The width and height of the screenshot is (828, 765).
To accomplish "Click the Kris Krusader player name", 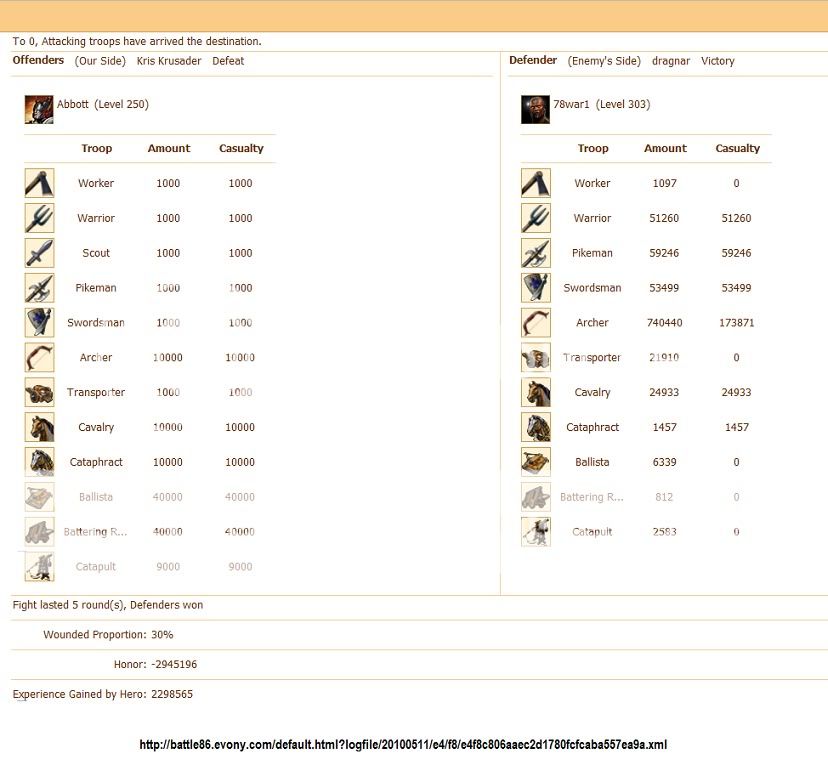I will pyautogui.click(x=169, y=61).
